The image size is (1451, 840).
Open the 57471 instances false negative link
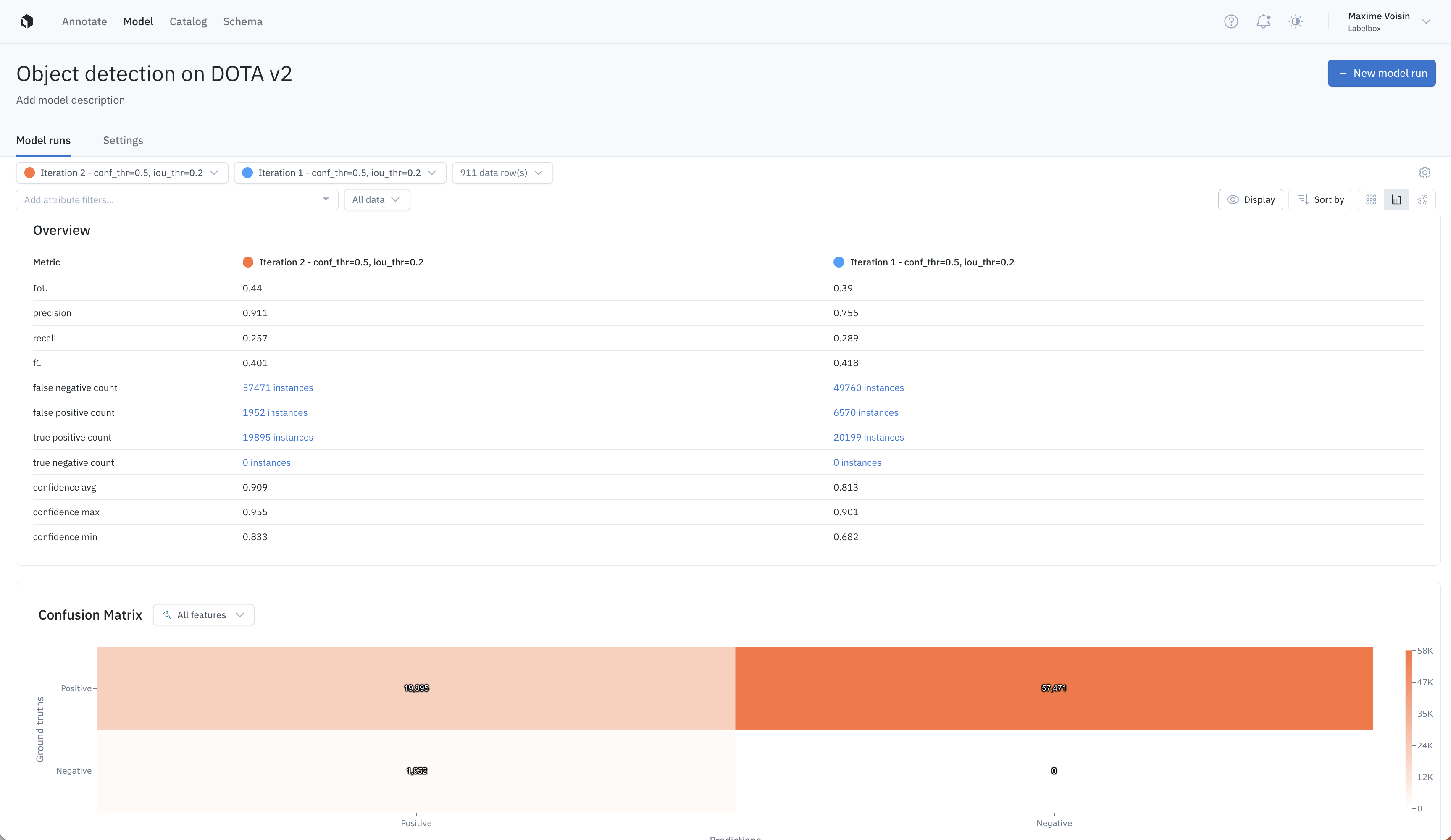click(278, 388)
